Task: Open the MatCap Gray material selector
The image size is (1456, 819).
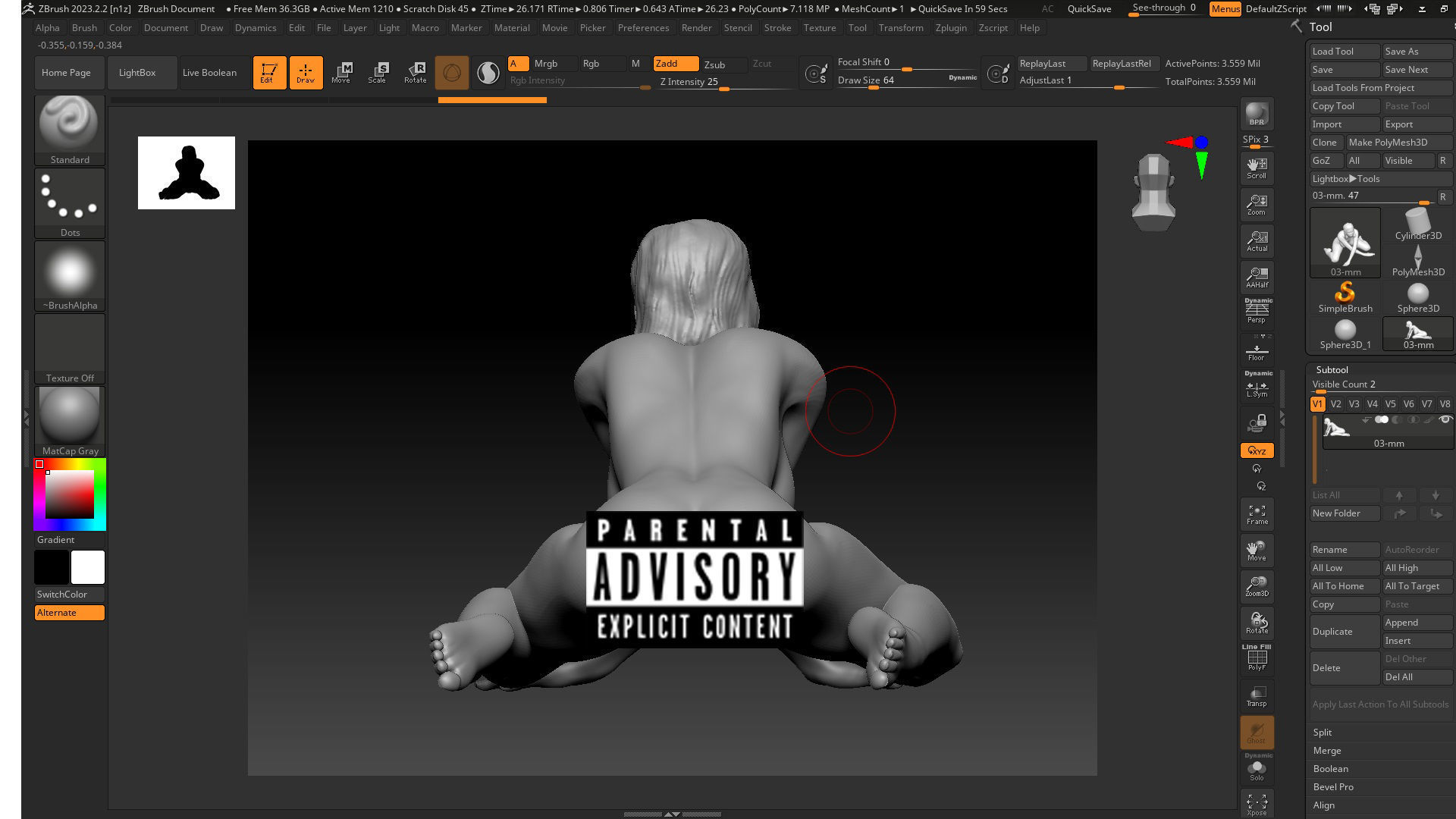Action: coord(70,421)
